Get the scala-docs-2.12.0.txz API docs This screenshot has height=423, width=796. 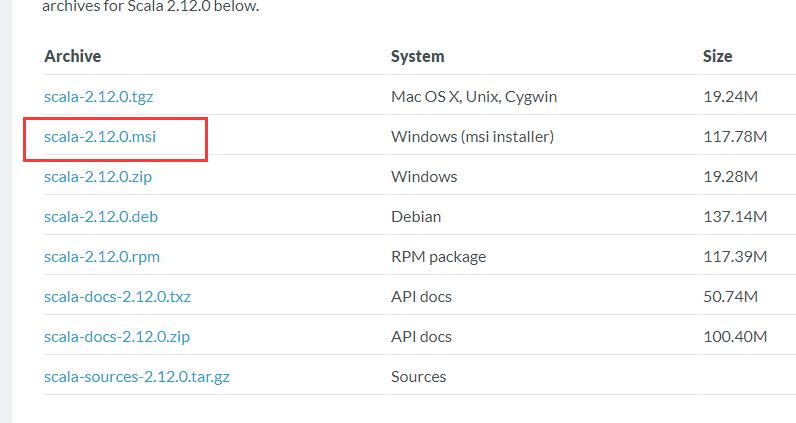117,297
